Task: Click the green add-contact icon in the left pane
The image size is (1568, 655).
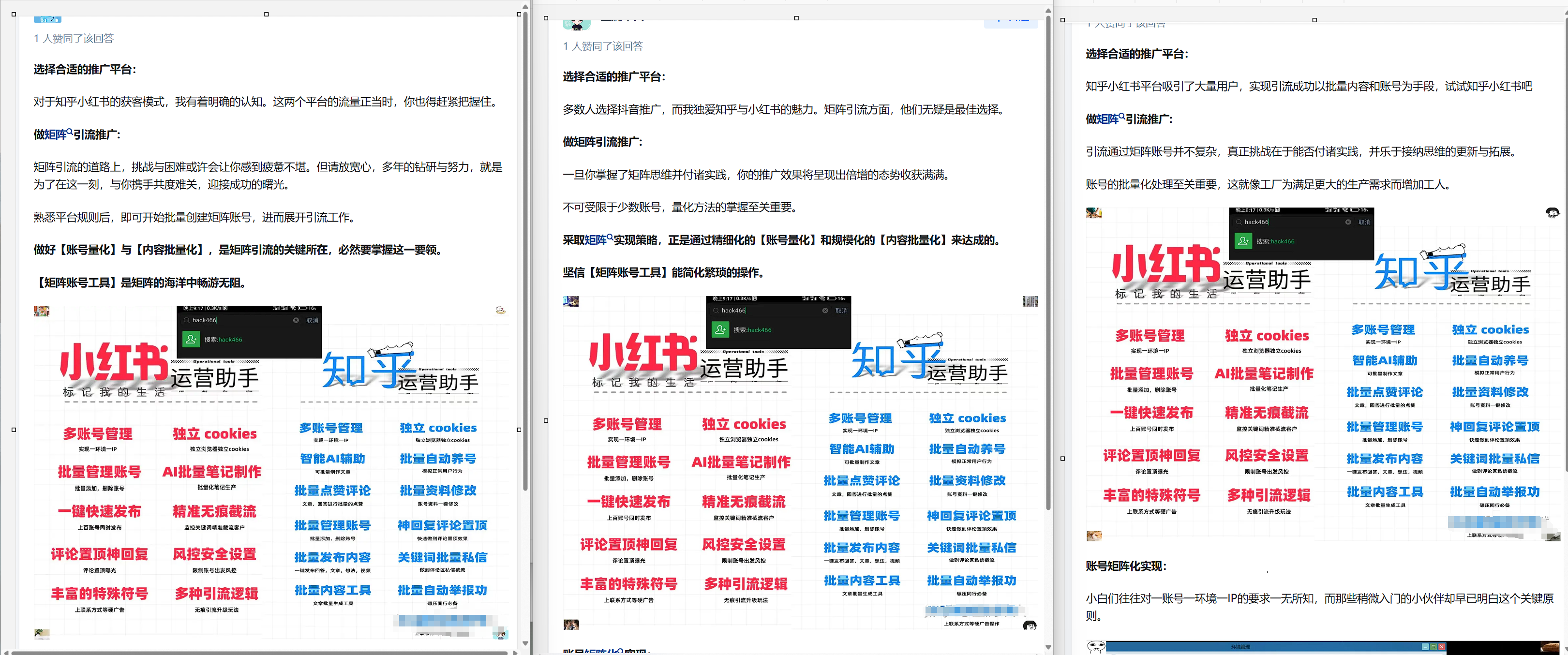Action: 191,339
